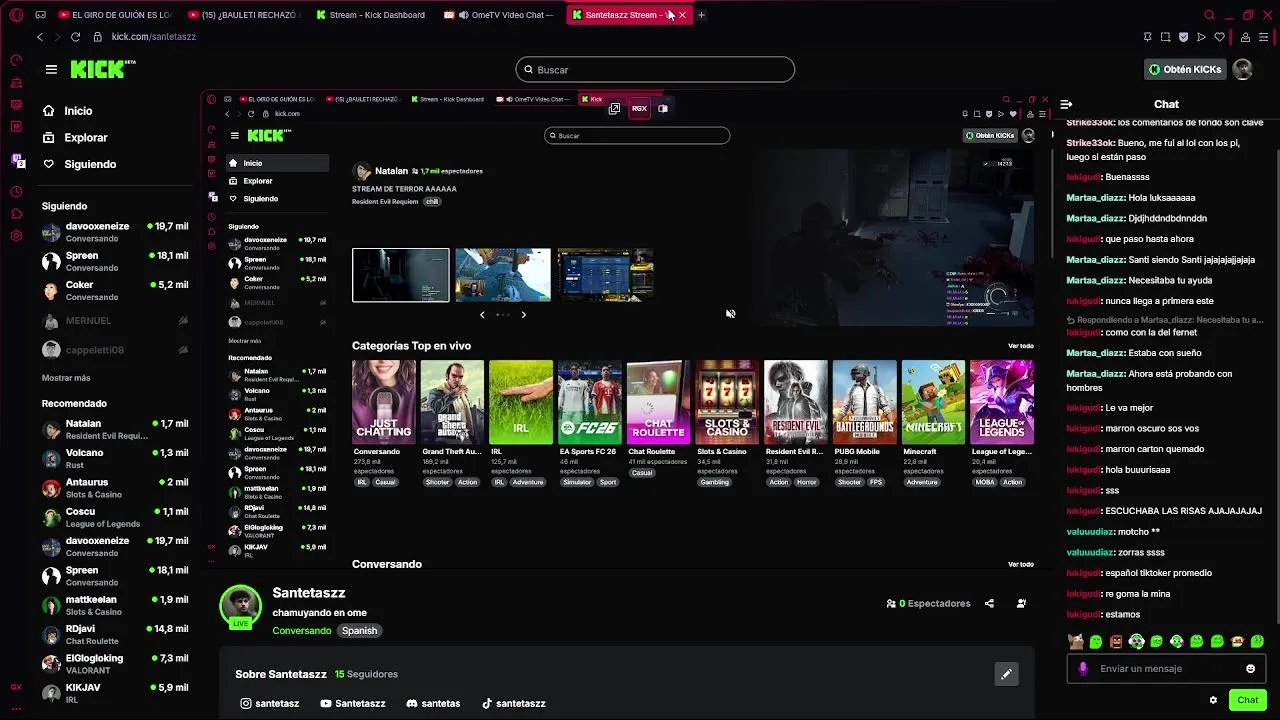Open the user avatar menu in header

tap(1242, 70)
